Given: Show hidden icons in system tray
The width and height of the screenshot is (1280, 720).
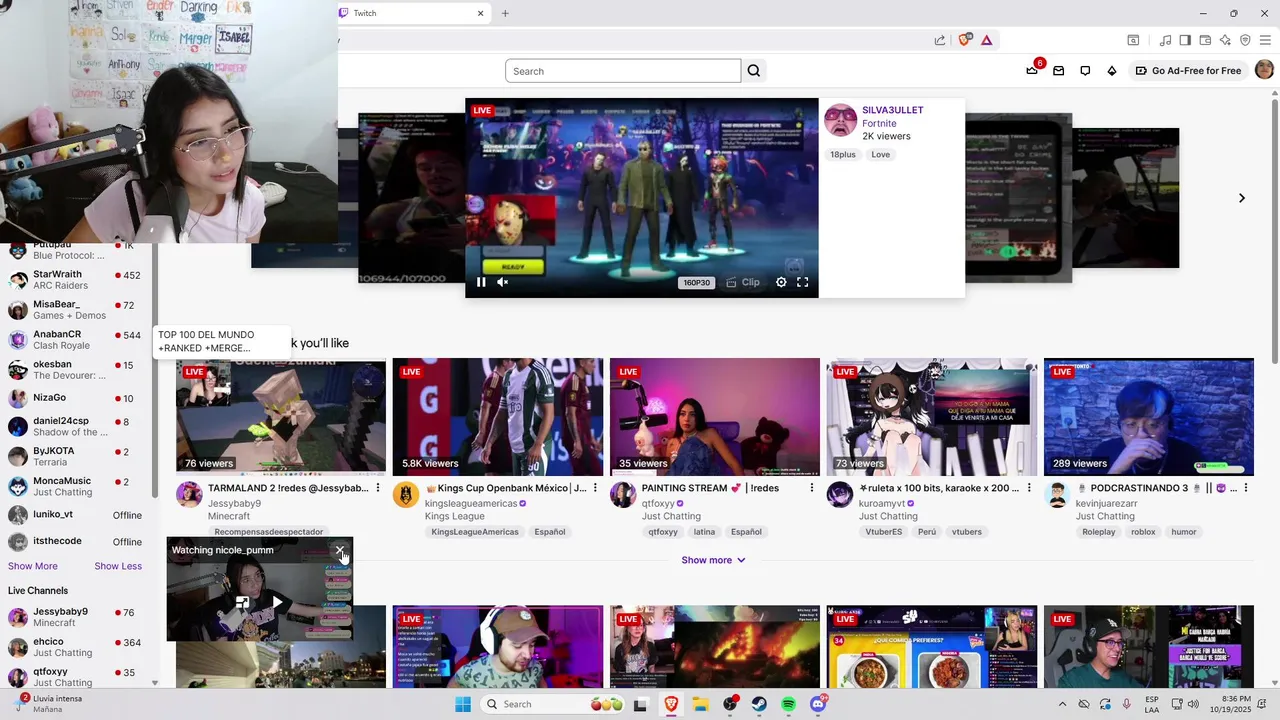Looking at the screenshot, I should [x=1062, y=704].
